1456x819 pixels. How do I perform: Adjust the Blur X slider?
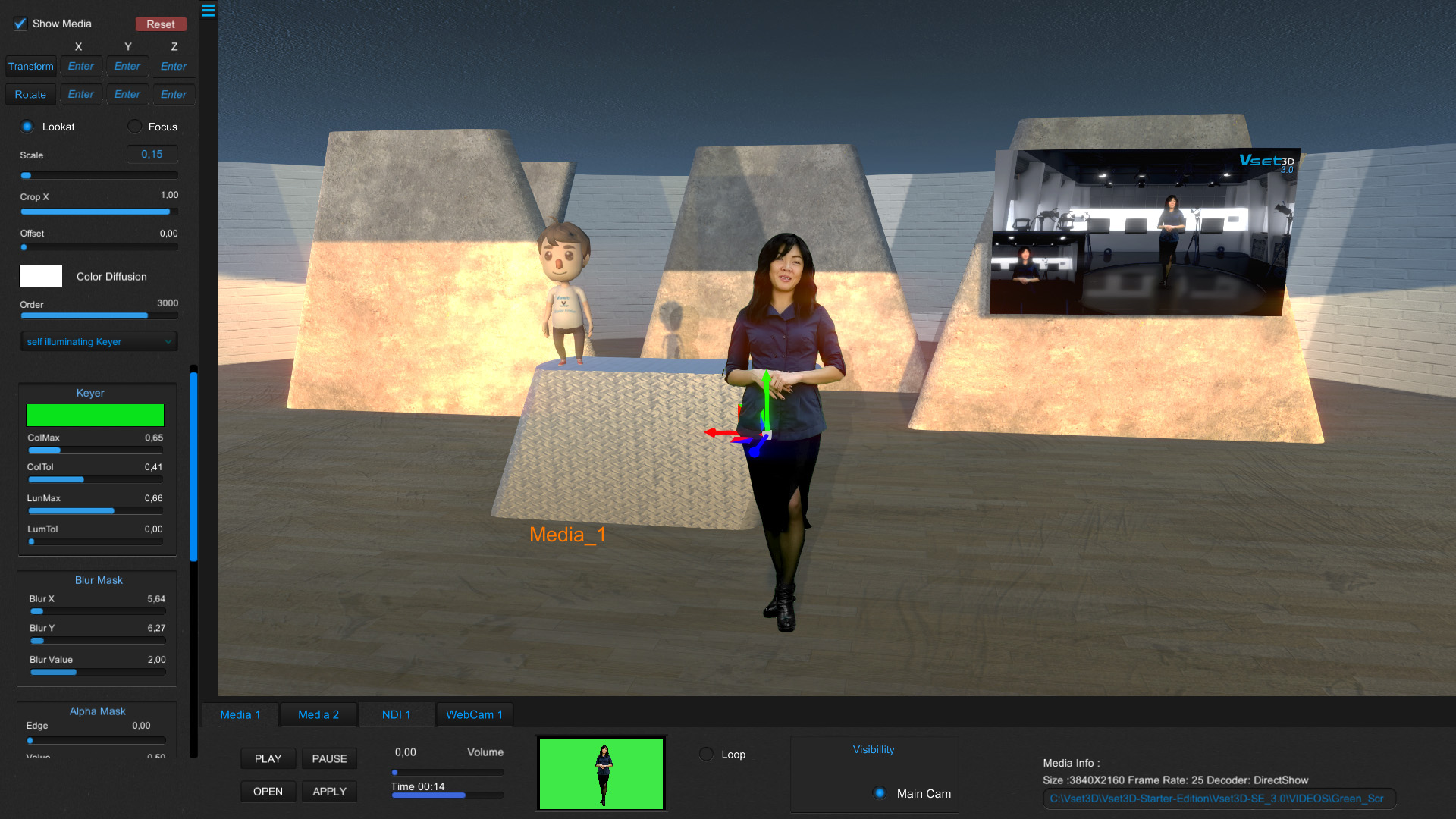coord(98,611)
